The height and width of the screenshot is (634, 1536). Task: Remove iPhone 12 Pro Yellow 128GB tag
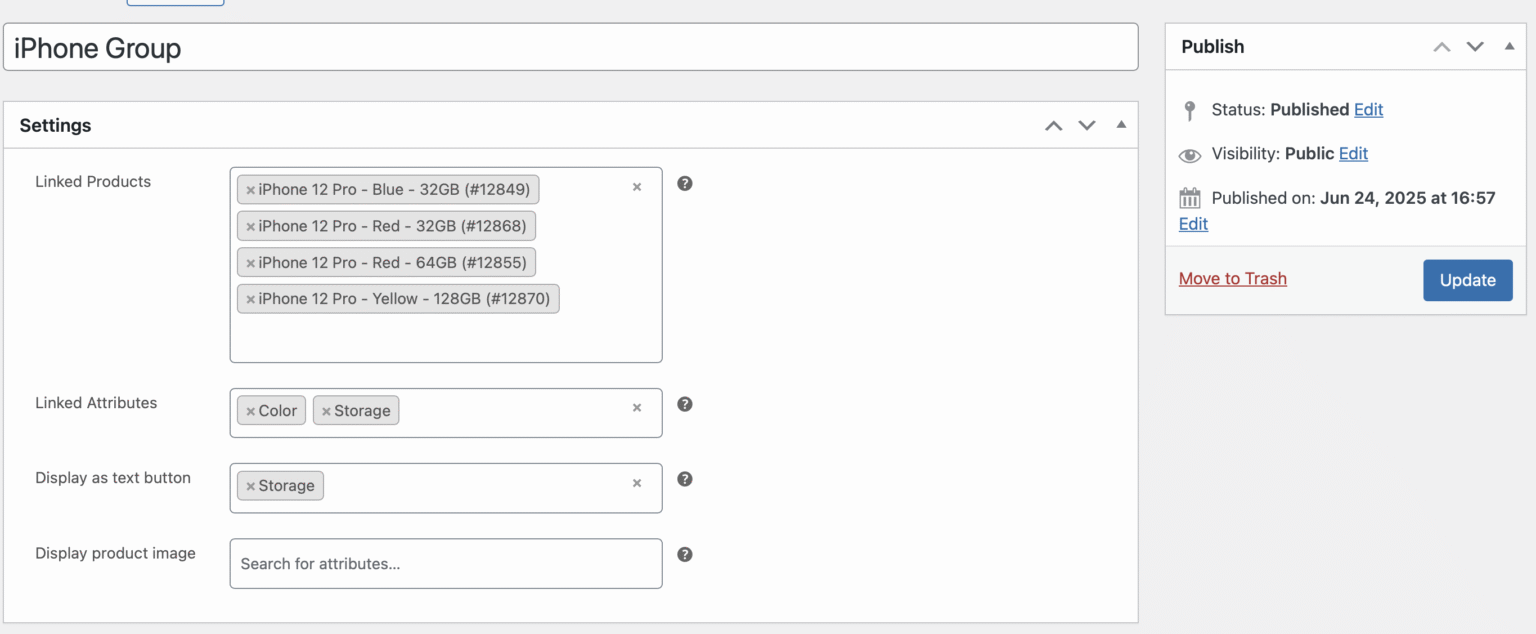(x=250, y=298)
